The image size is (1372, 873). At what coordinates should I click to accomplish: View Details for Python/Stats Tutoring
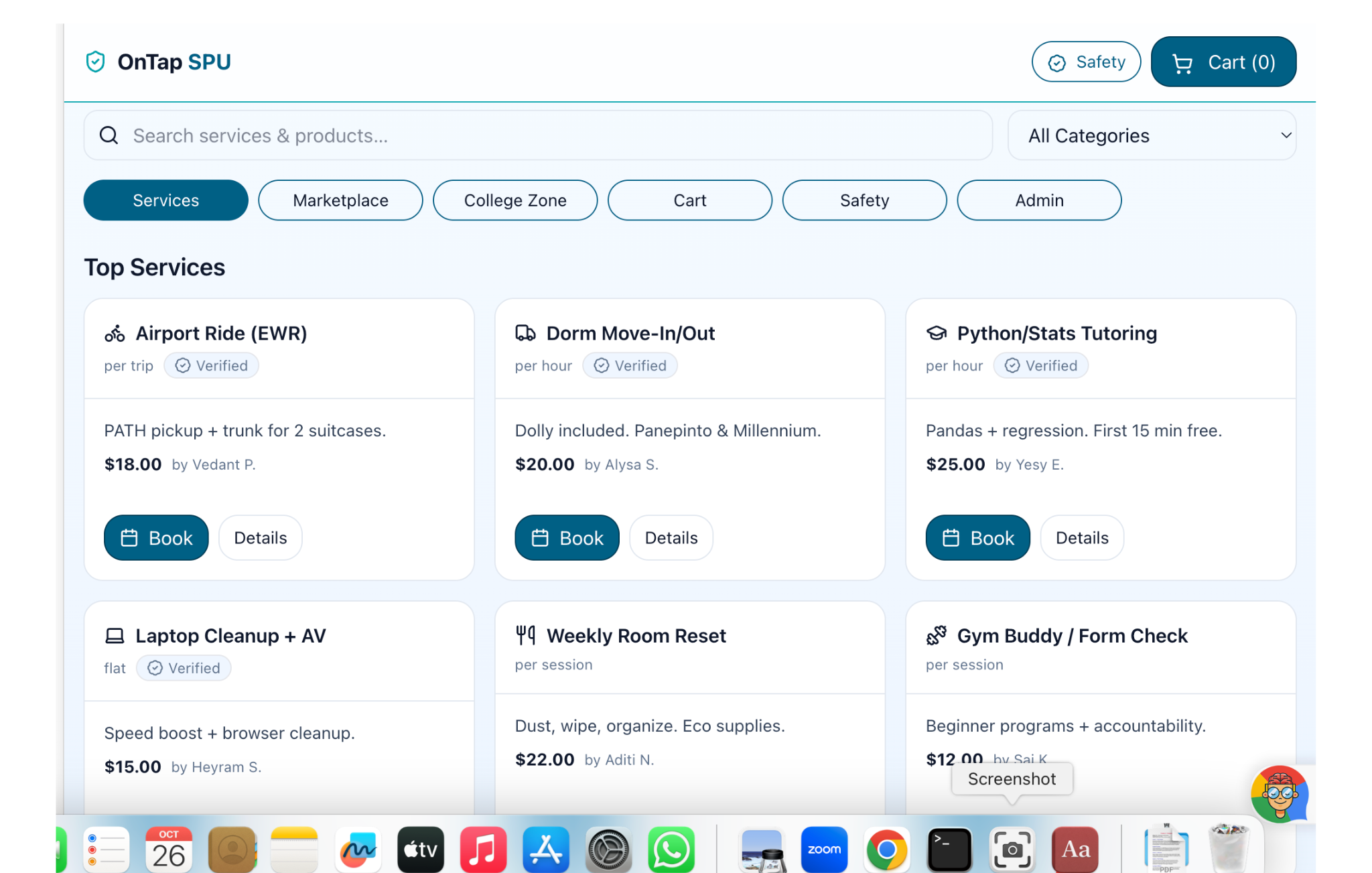coord(1082,538)
